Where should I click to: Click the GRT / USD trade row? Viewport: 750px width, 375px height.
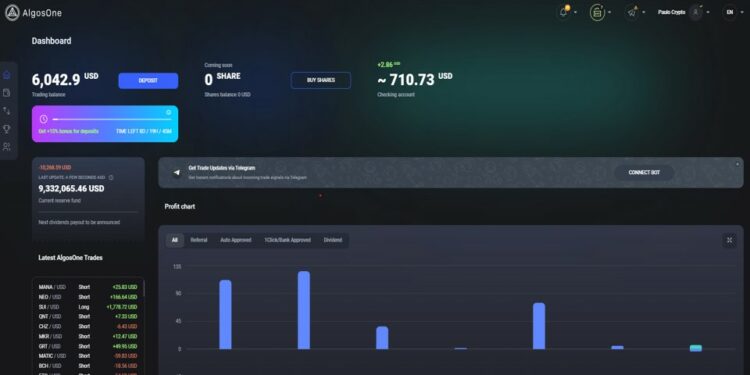pyautogui.click(x=88, y=346)
